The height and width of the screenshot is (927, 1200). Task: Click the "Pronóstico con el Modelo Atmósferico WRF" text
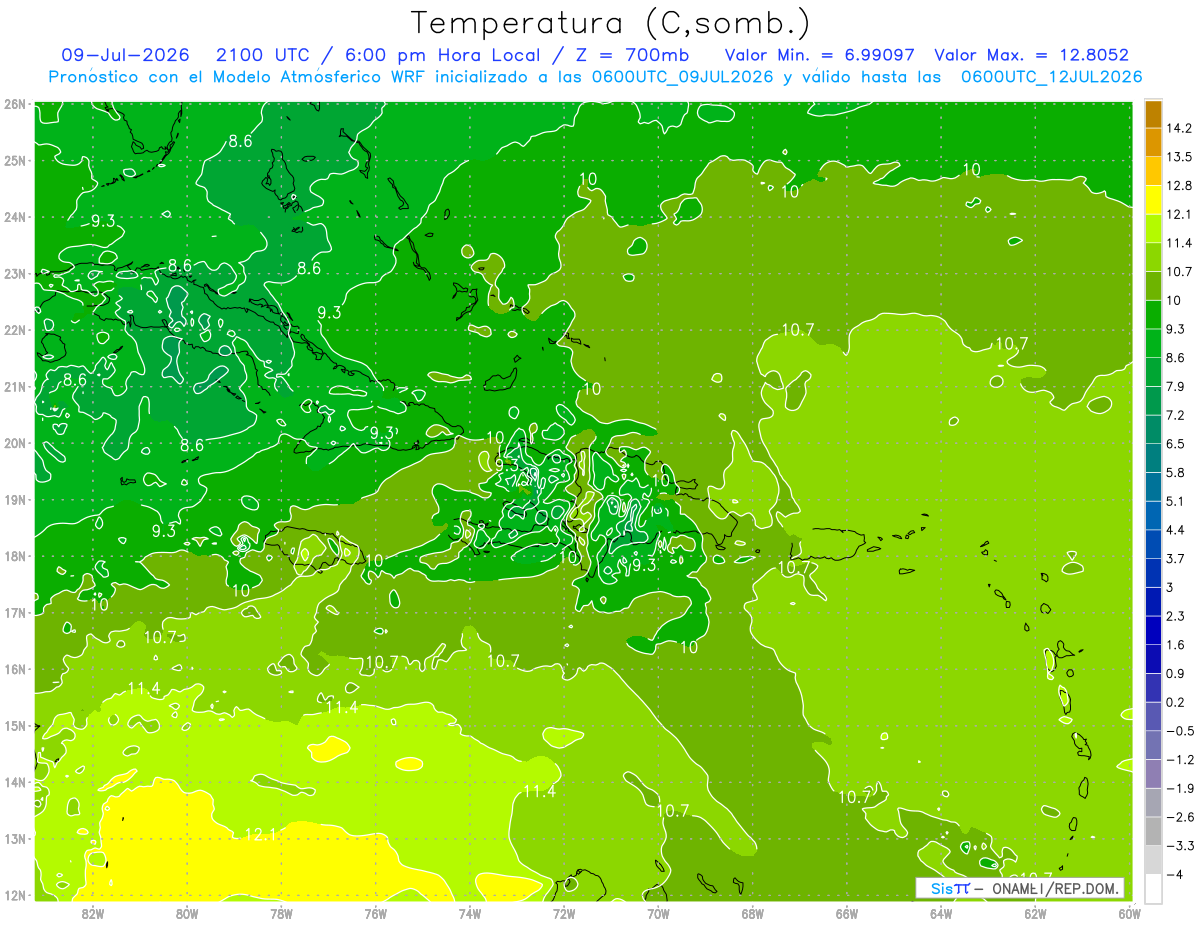pyautogui.click(x=238, y=77)
